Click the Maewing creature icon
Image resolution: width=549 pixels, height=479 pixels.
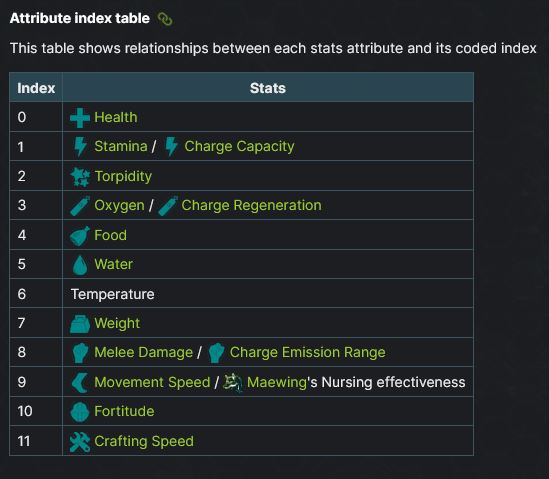pyautogui.click(x=233, y=382)
